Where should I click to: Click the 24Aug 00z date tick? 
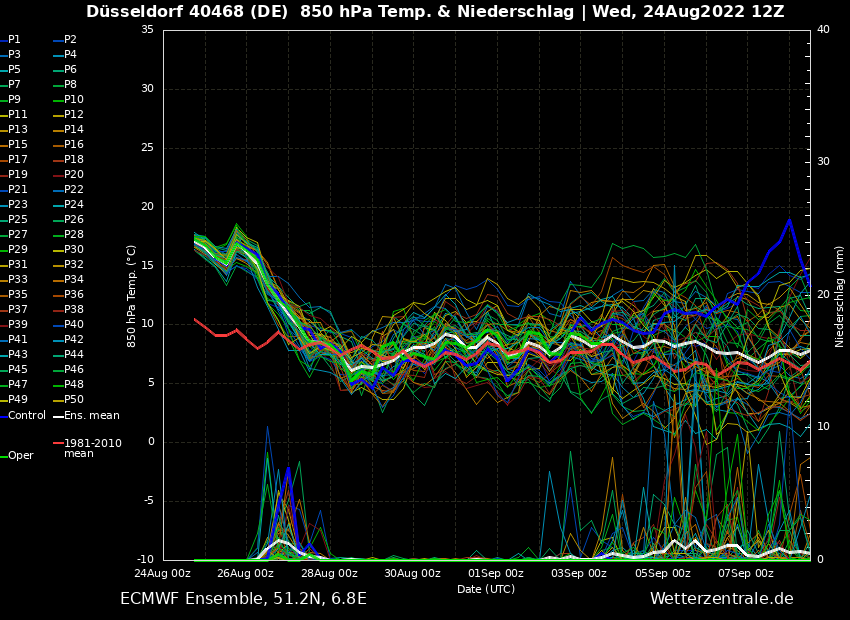tap(163, 573)
